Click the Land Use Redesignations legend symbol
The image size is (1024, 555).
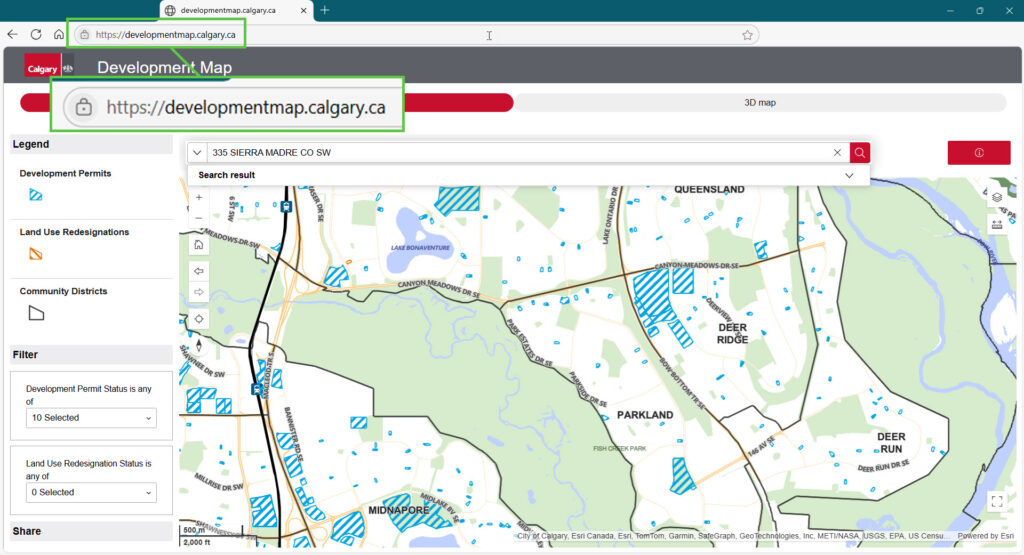coord(36,253)
